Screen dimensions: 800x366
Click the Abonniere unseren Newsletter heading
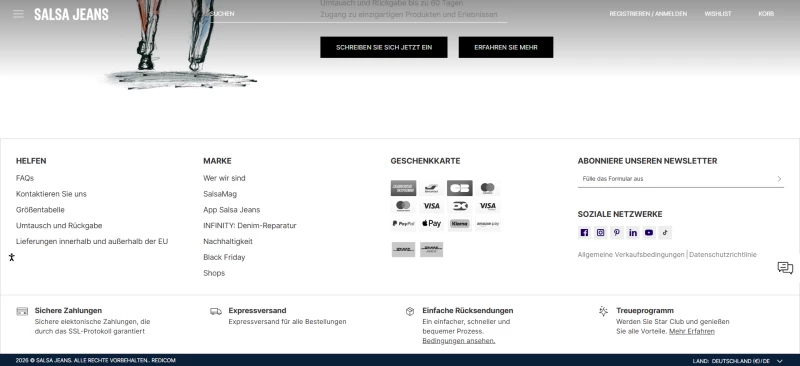647,161
